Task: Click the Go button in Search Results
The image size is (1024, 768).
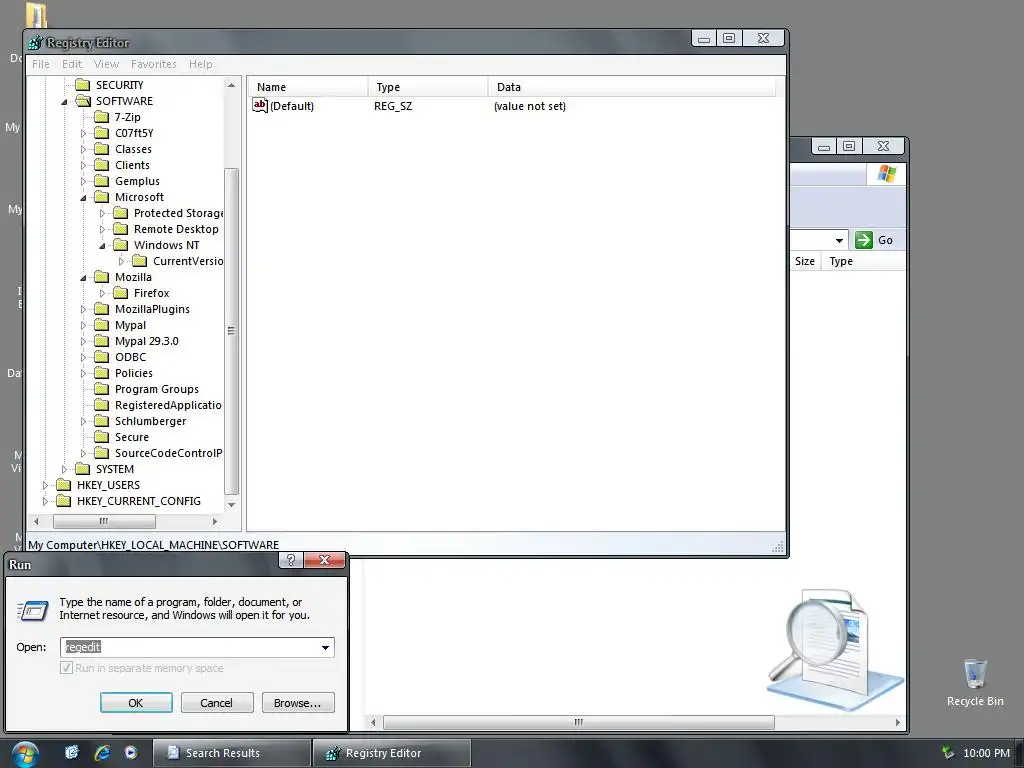Action: pyautogui.click(x=874, y=240)
